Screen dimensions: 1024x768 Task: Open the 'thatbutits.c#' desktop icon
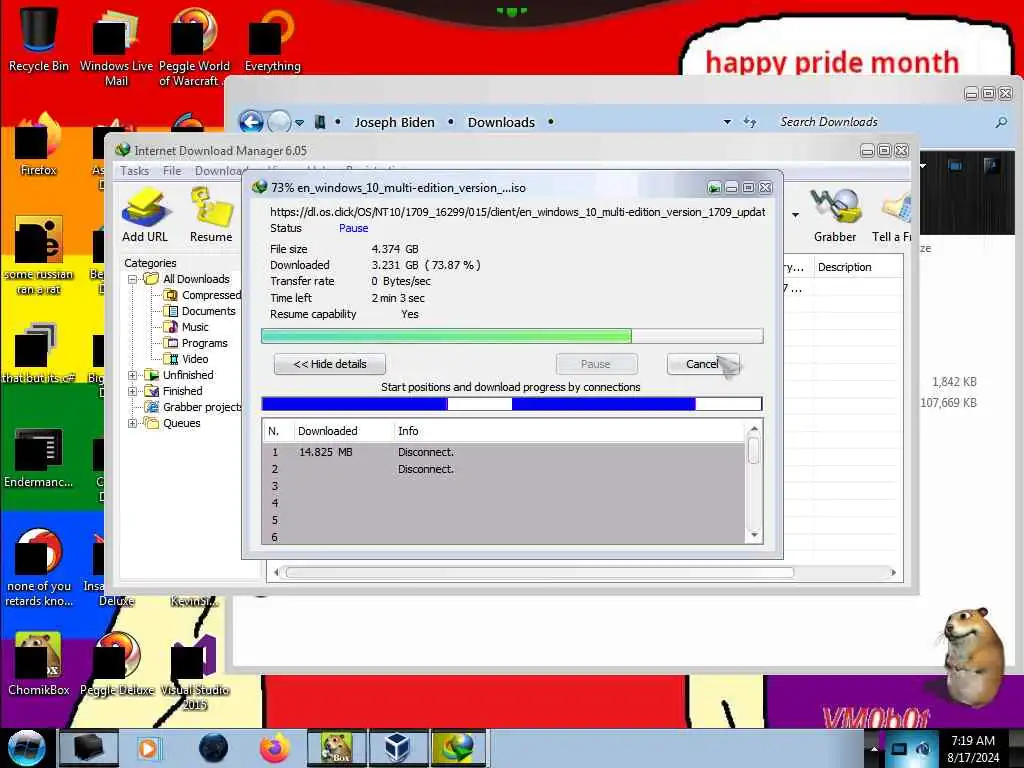click(39, 353)
